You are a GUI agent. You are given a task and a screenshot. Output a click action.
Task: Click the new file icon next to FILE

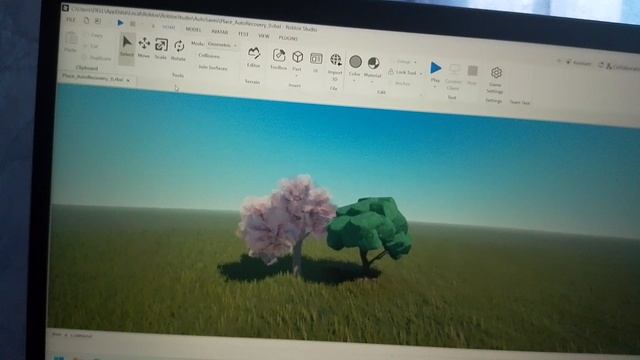(x=86, y=20)
